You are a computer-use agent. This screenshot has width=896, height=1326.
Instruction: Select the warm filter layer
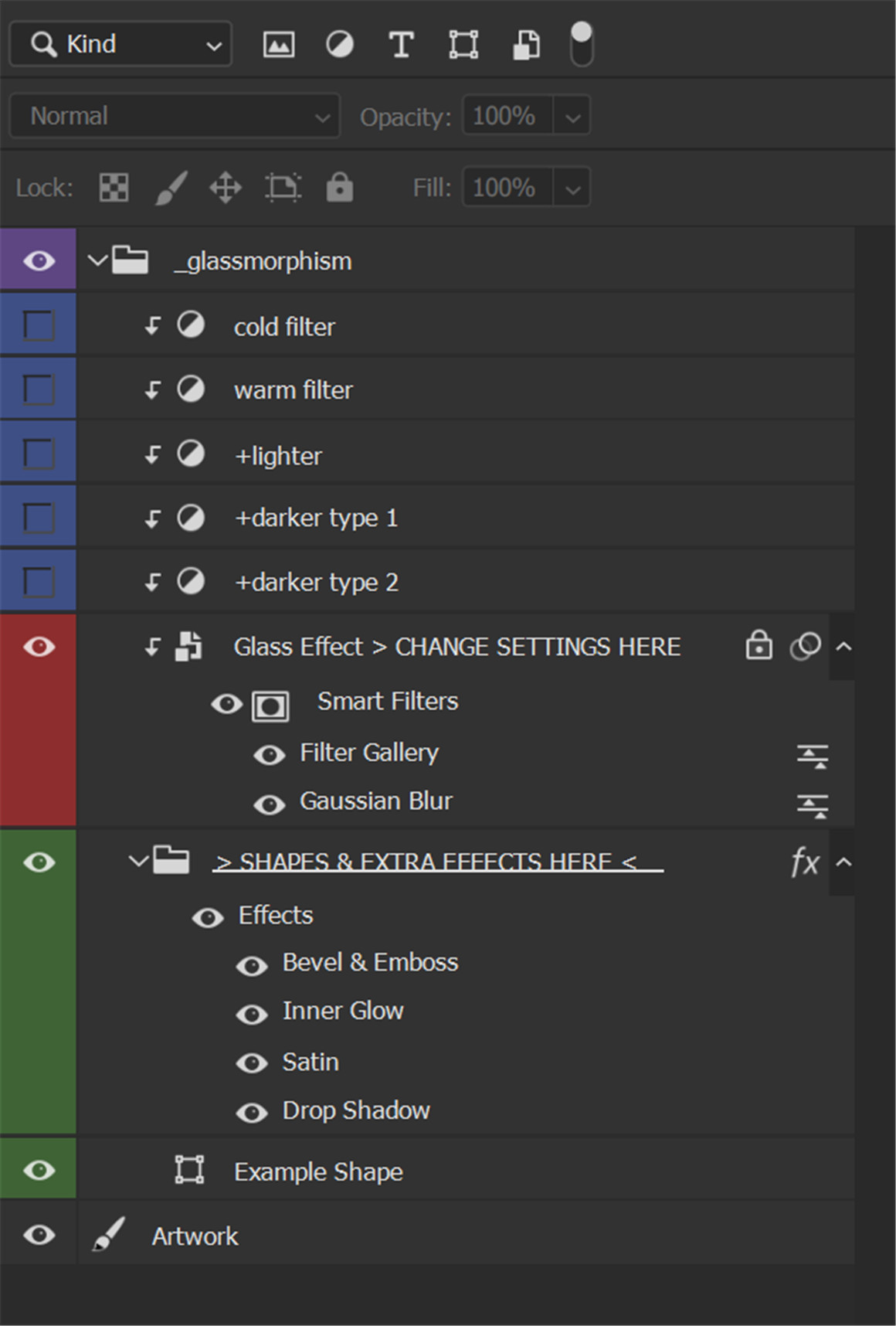294,390
